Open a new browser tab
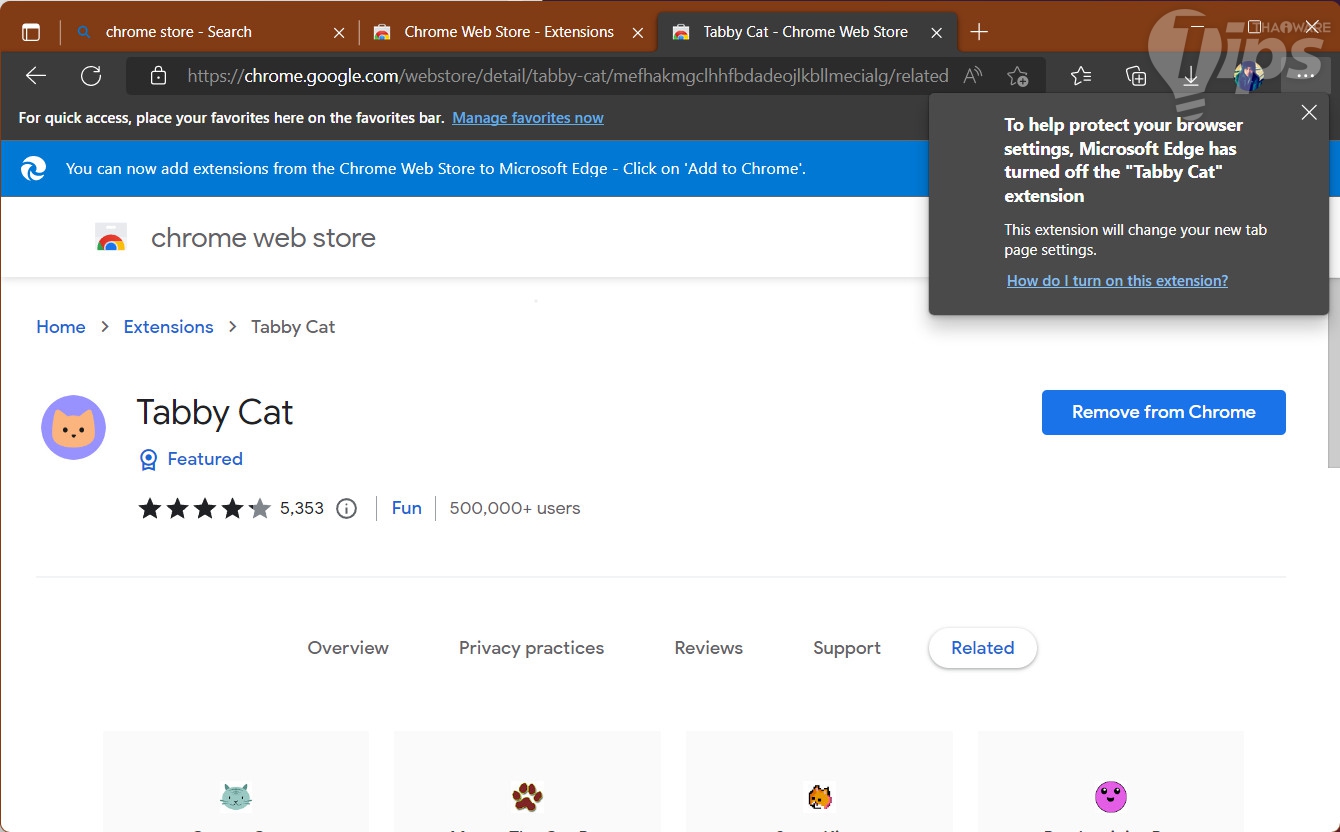The height and width of the screenshot is (832, 1340). point(979,32)
